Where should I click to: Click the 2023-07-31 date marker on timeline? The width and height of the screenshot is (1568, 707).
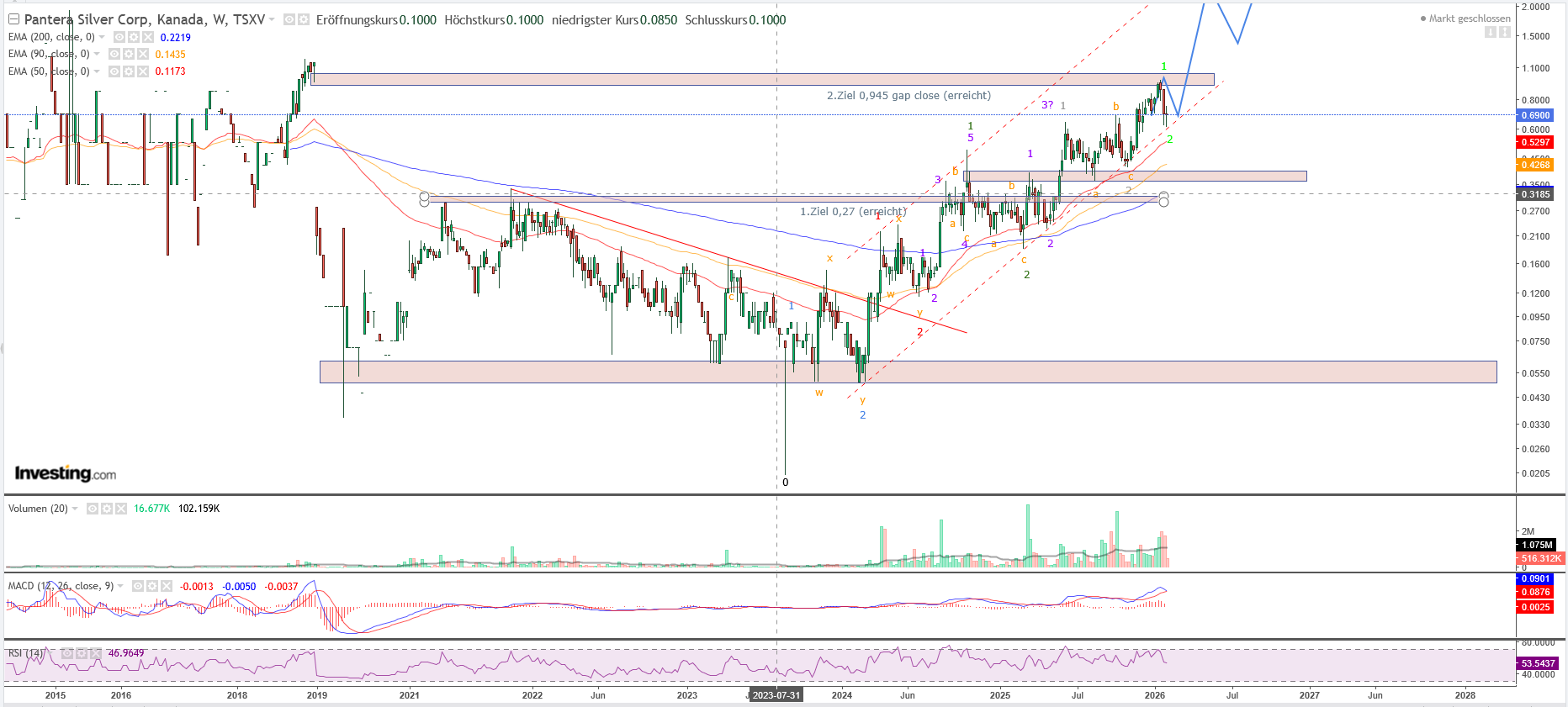[776, 695]
